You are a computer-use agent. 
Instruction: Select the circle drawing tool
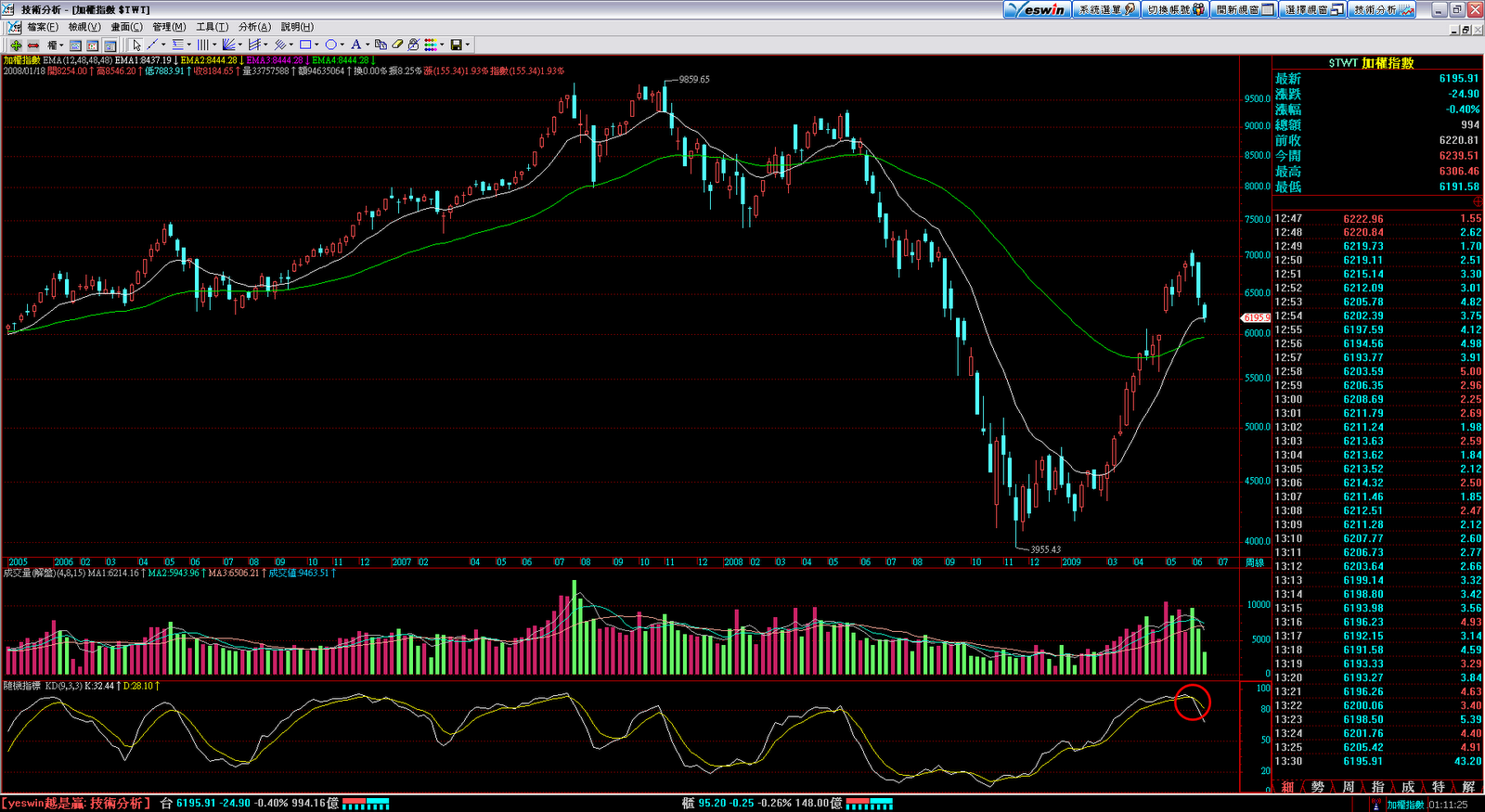click(x=329, y=45)
